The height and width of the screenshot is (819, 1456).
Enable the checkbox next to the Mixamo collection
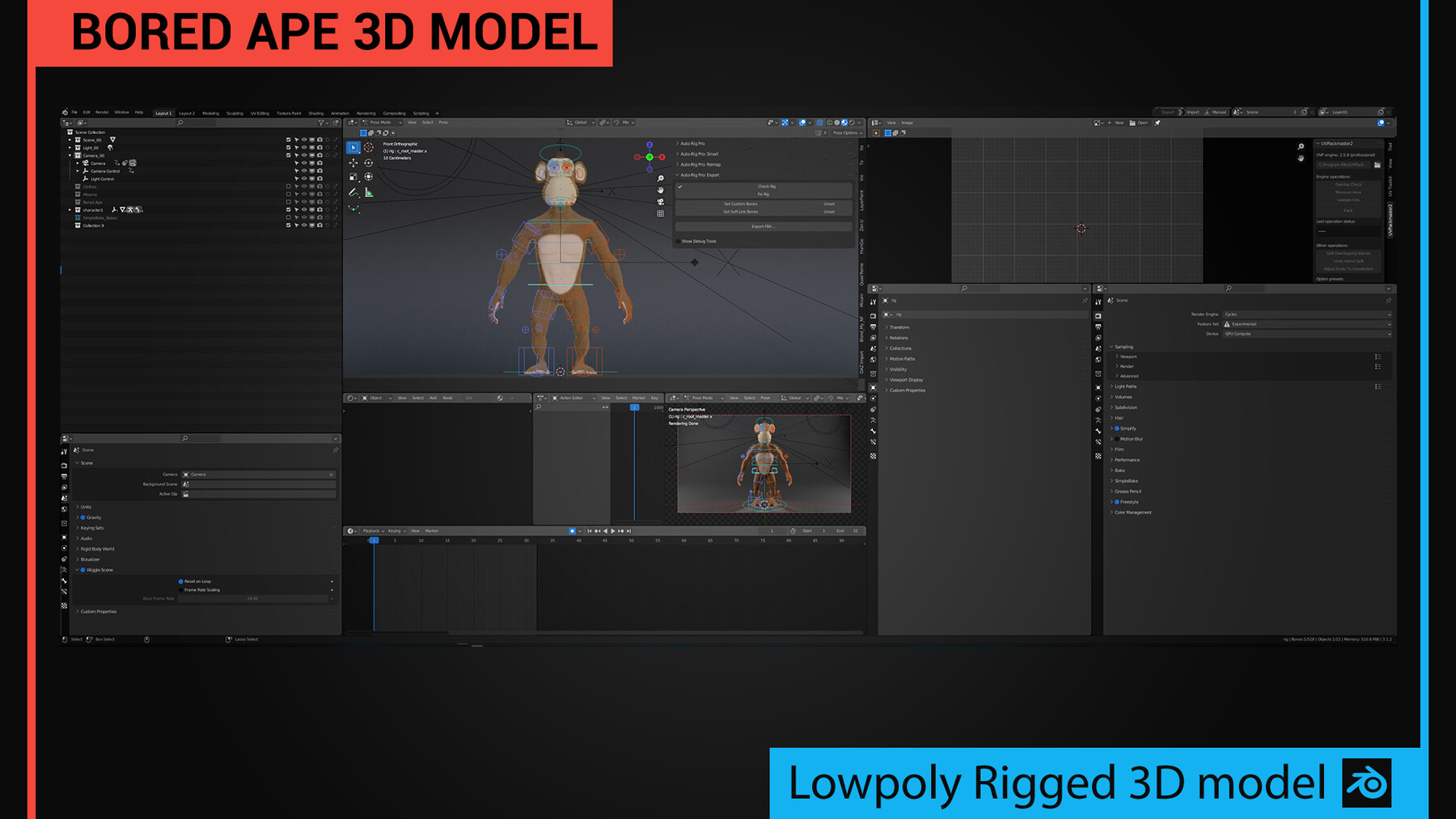pyautogui.click(x=288, y=194)
